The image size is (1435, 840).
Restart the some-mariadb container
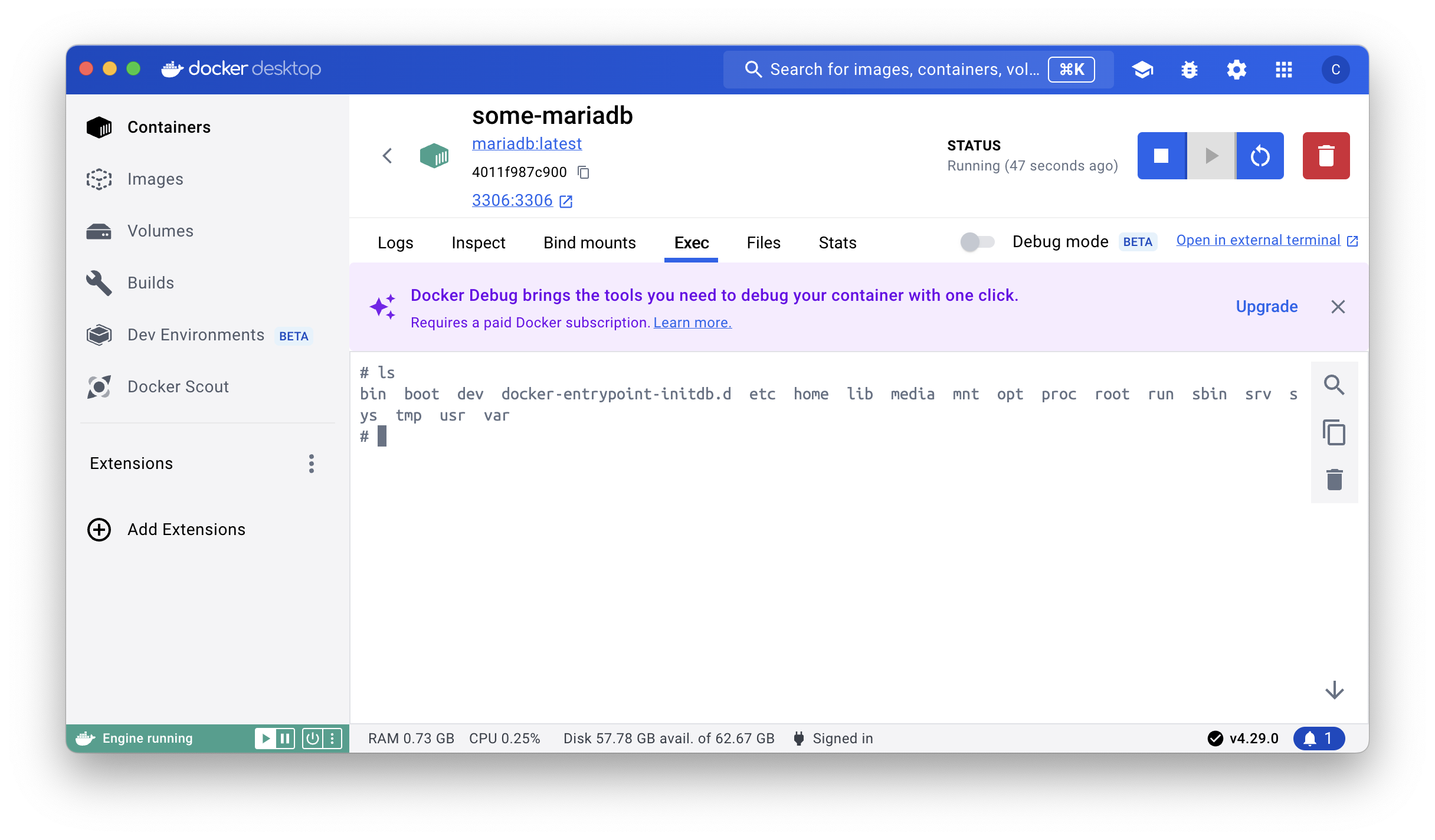click(x=1260, y=156)
